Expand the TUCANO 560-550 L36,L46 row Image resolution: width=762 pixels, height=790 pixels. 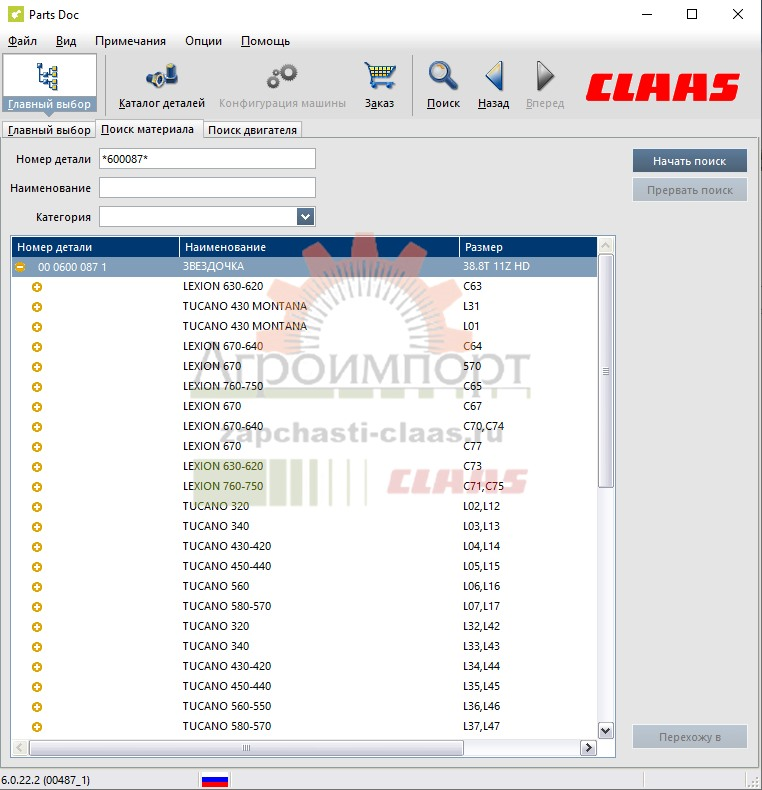pyautogui.click(x=37, y=707)
